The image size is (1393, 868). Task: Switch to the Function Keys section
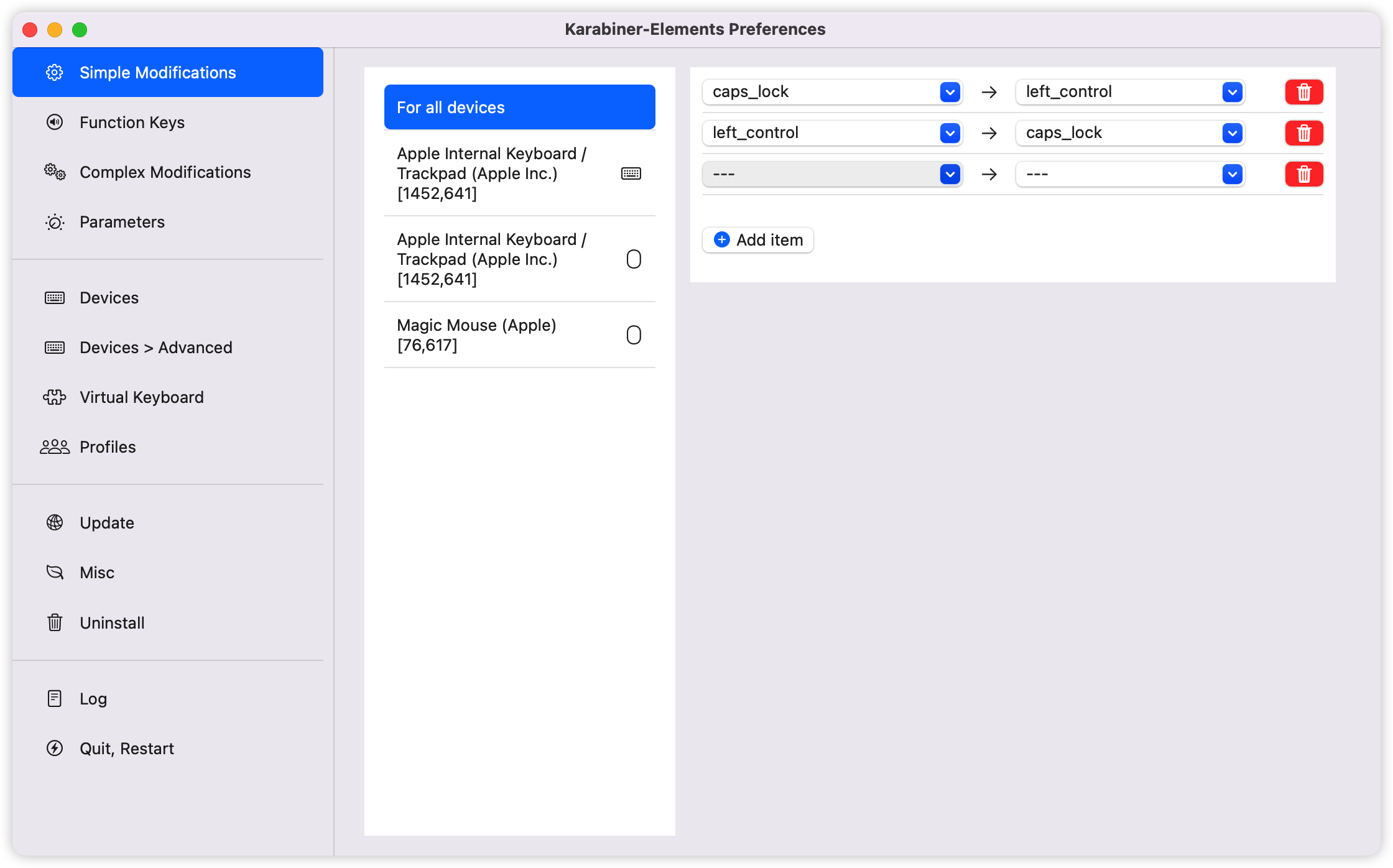click(168, 122)
